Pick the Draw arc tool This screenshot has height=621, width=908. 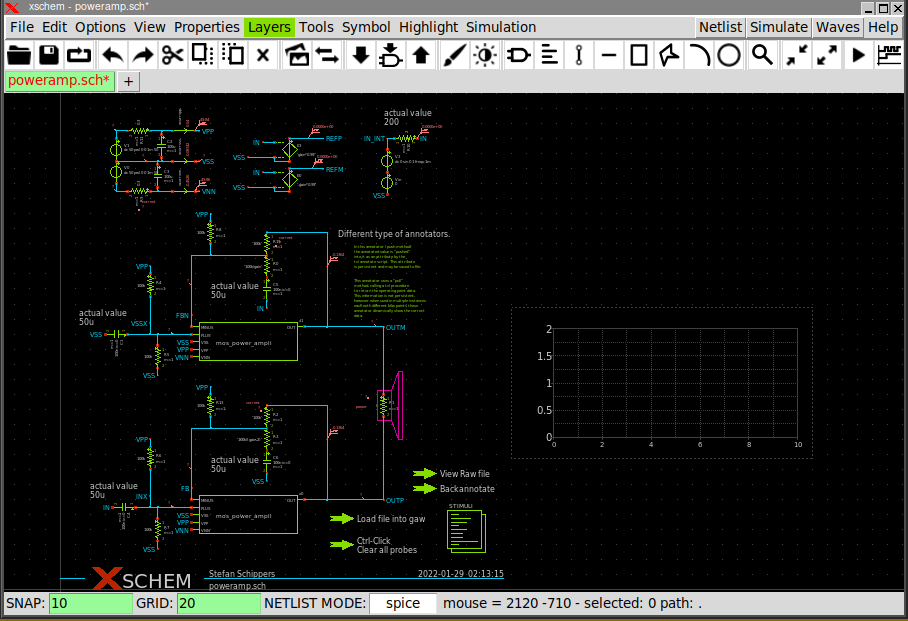click(x=699, y=55)
